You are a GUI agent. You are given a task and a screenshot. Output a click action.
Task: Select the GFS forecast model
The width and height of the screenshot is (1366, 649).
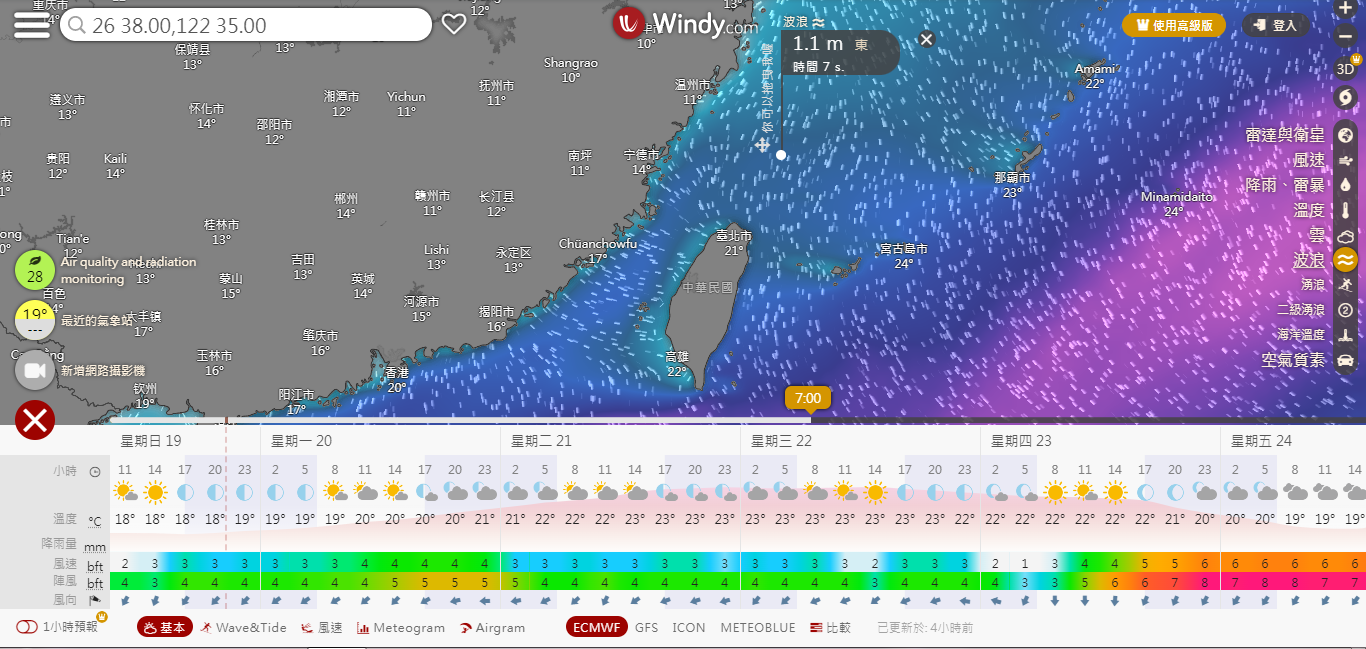pos(646,627)
